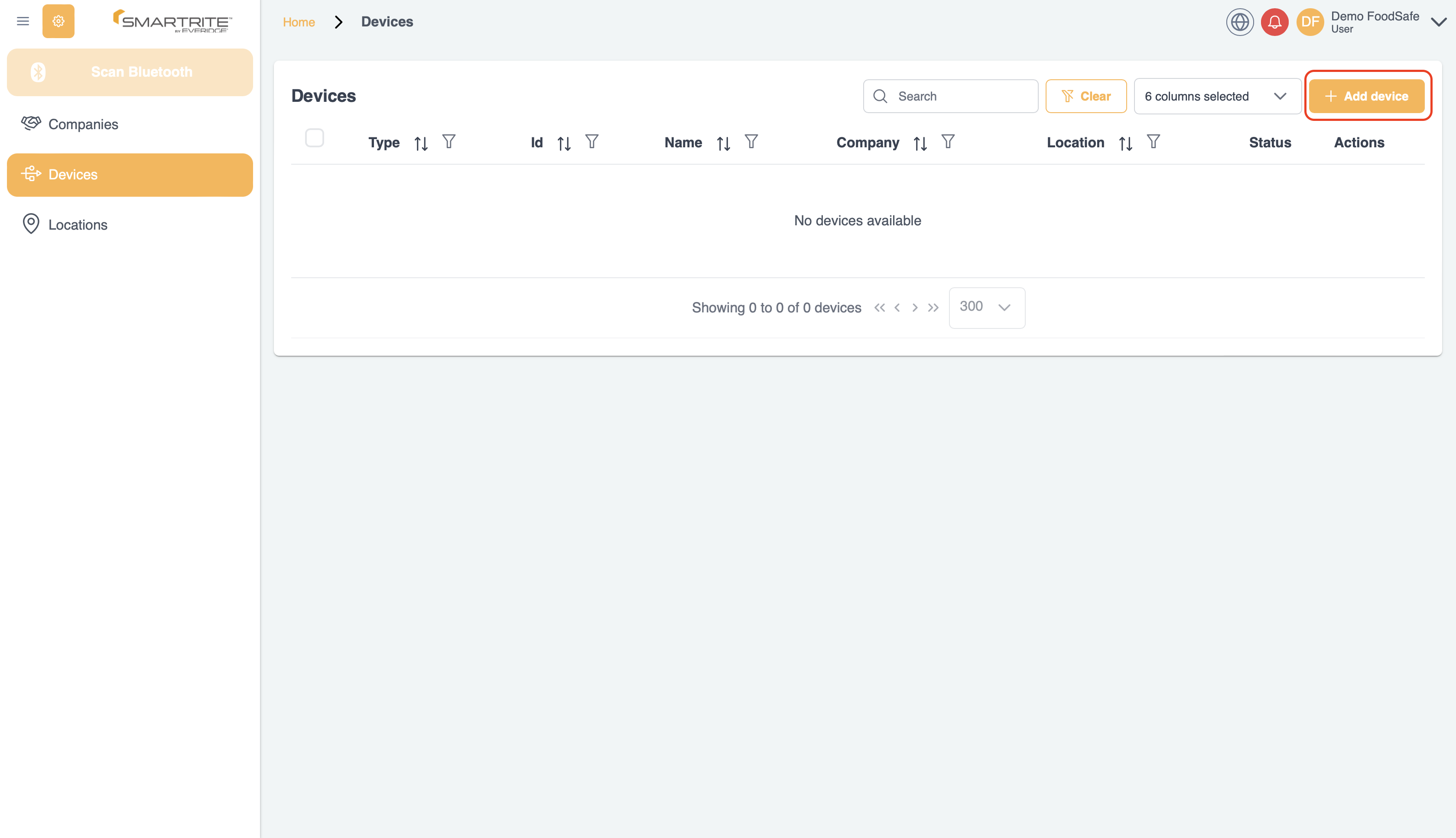Follow the Home breadcrumb link

(x=298, y=22)
